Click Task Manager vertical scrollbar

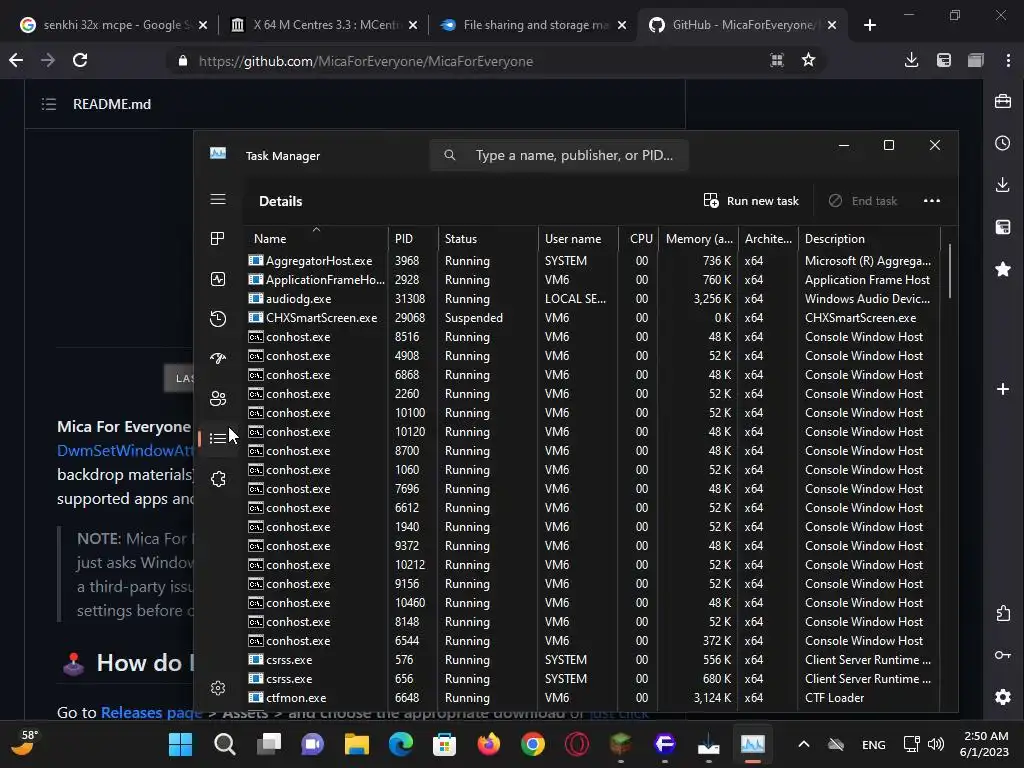[x=950, y=271]
